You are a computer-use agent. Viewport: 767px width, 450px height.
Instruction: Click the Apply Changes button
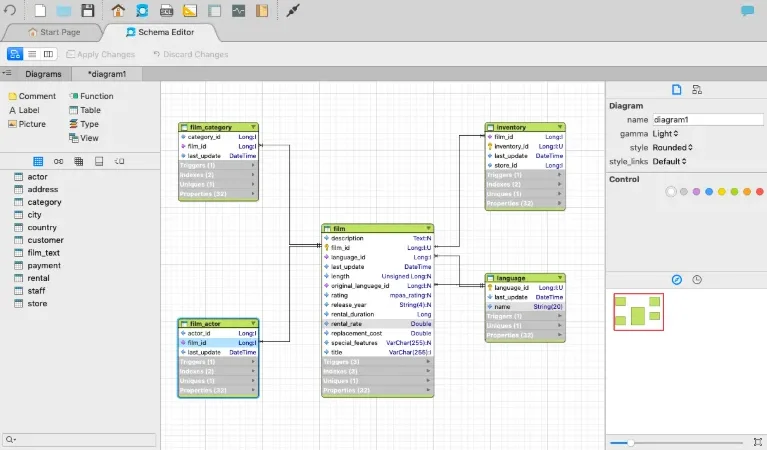click(100, 54)
